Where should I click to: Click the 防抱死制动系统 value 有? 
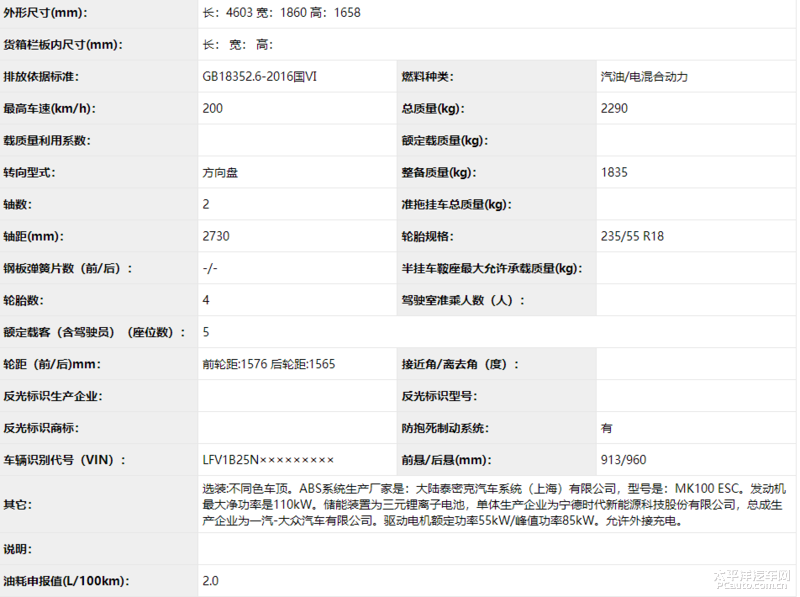click(606, 428)
